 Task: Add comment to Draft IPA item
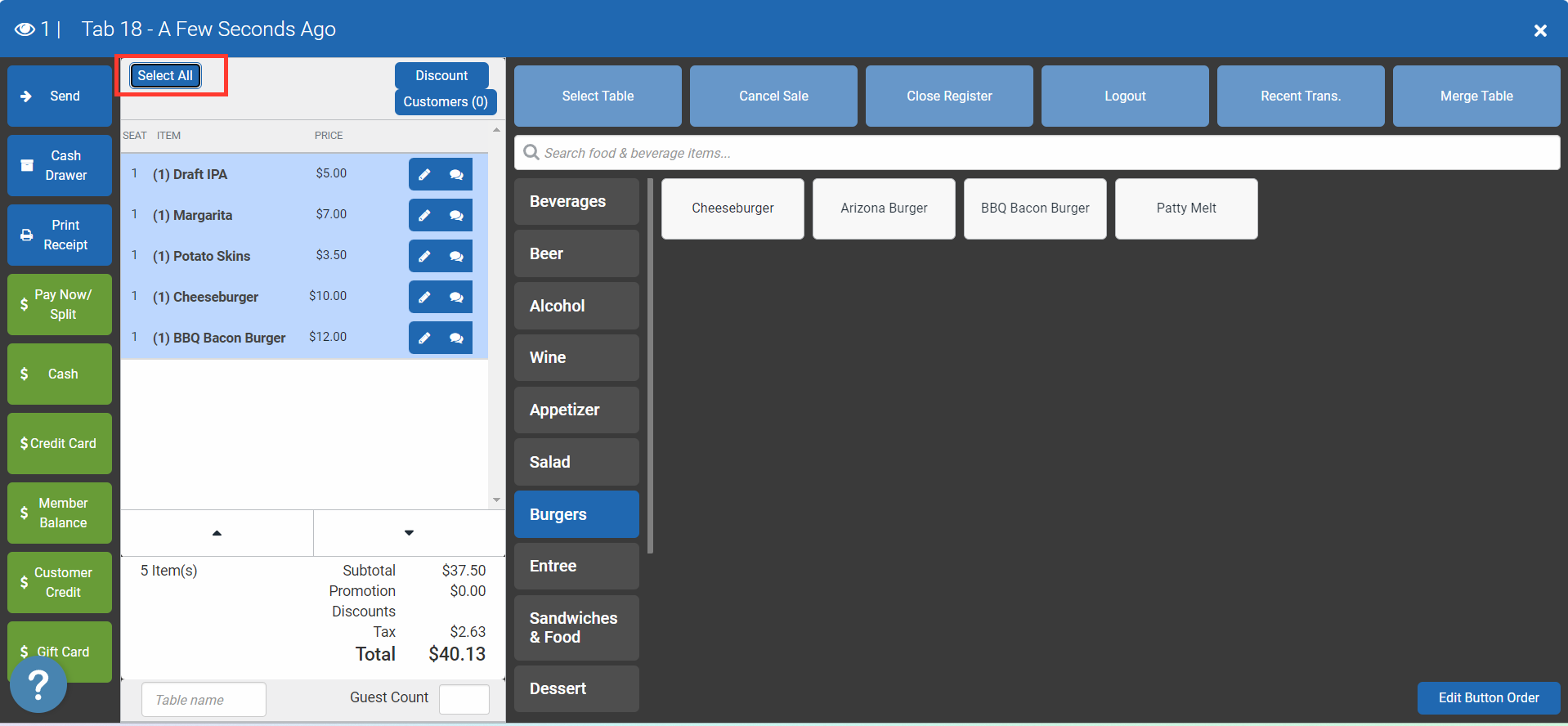pos(456,174)
